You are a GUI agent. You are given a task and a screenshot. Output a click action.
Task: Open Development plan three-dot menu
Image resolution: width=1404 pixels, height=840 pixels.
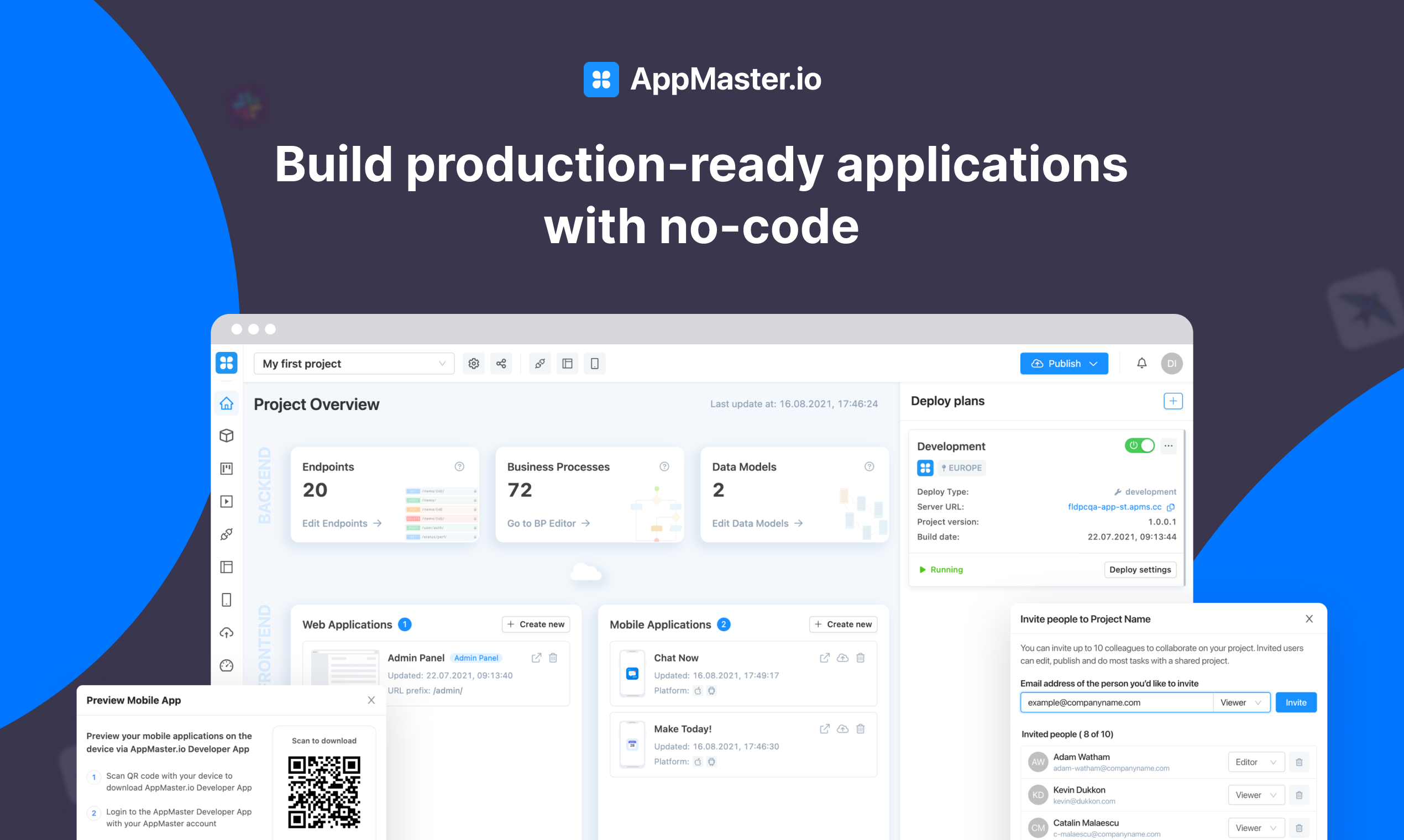1169,446
